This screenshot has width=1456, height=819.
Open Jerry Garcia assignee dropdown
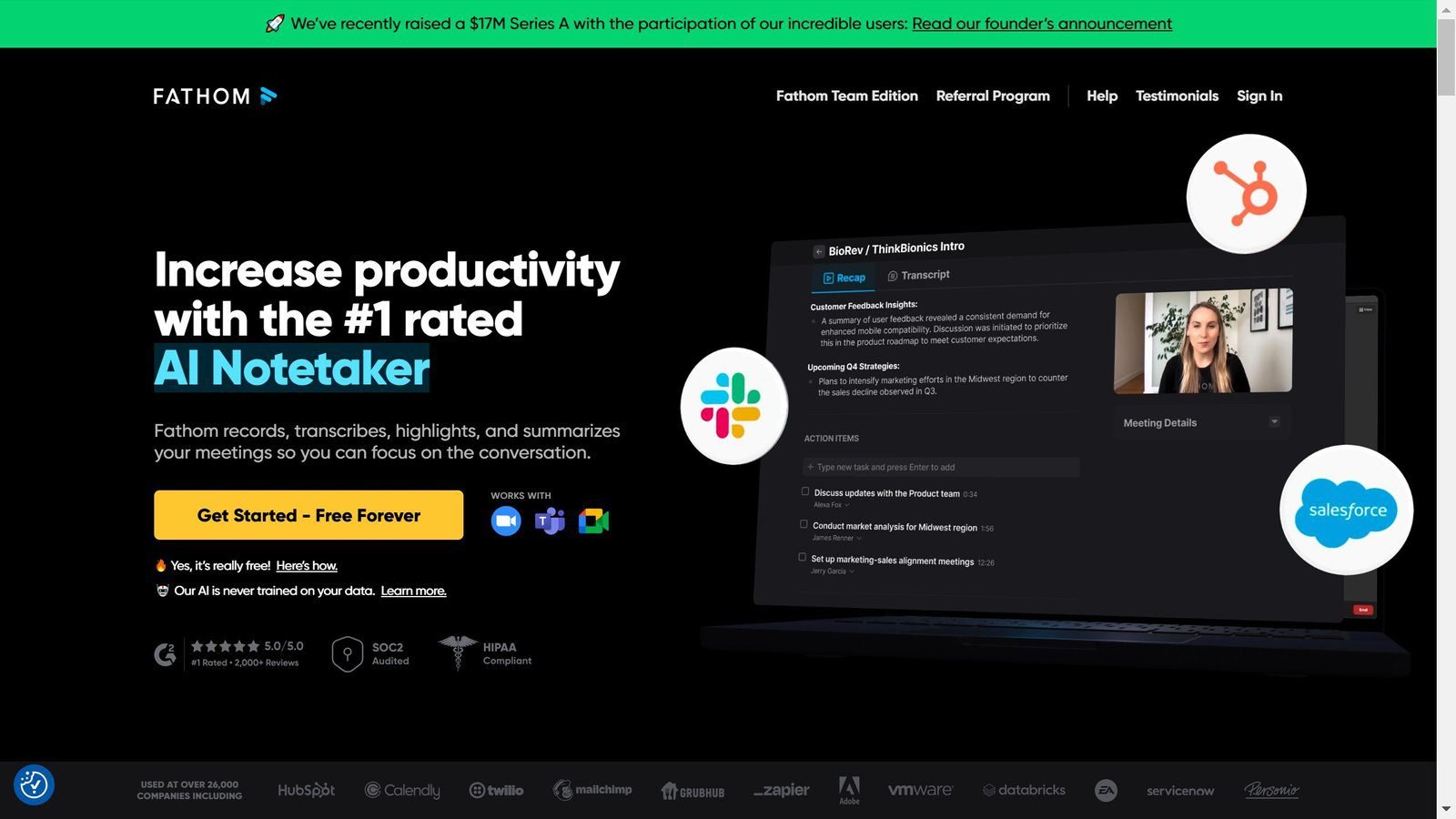point(833,571)
